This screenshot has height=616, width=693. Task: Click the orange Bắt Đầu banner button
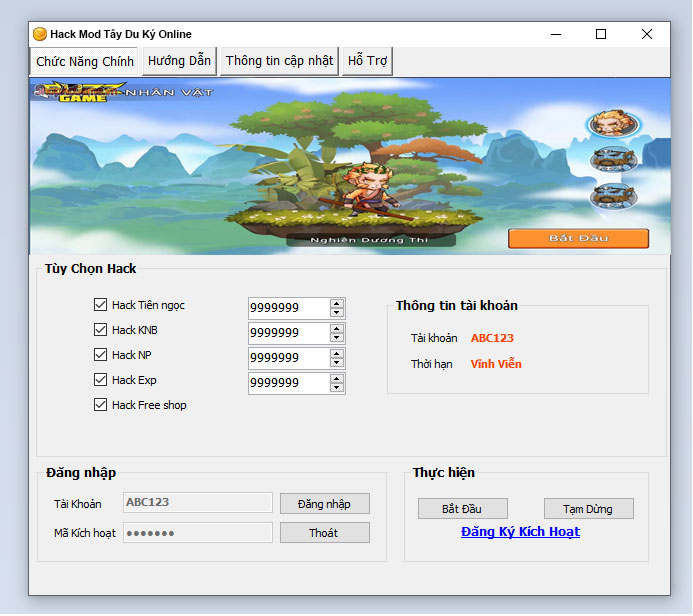tap(578, 238)
